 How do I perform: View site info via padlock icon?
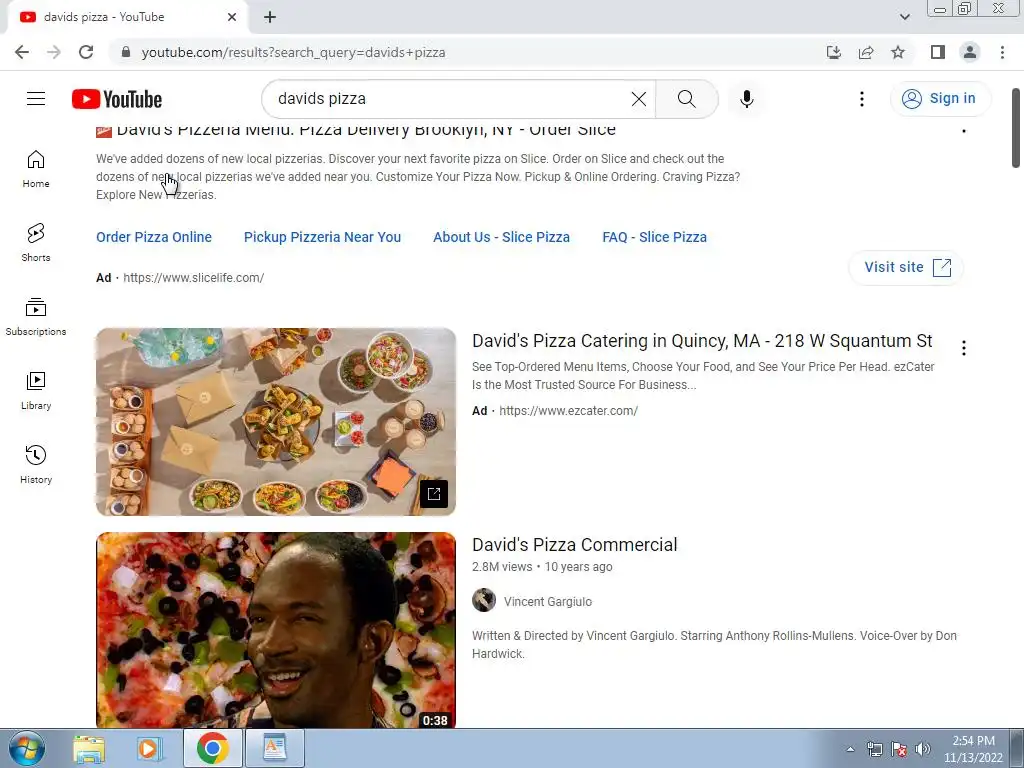click(x=126, y=52)
